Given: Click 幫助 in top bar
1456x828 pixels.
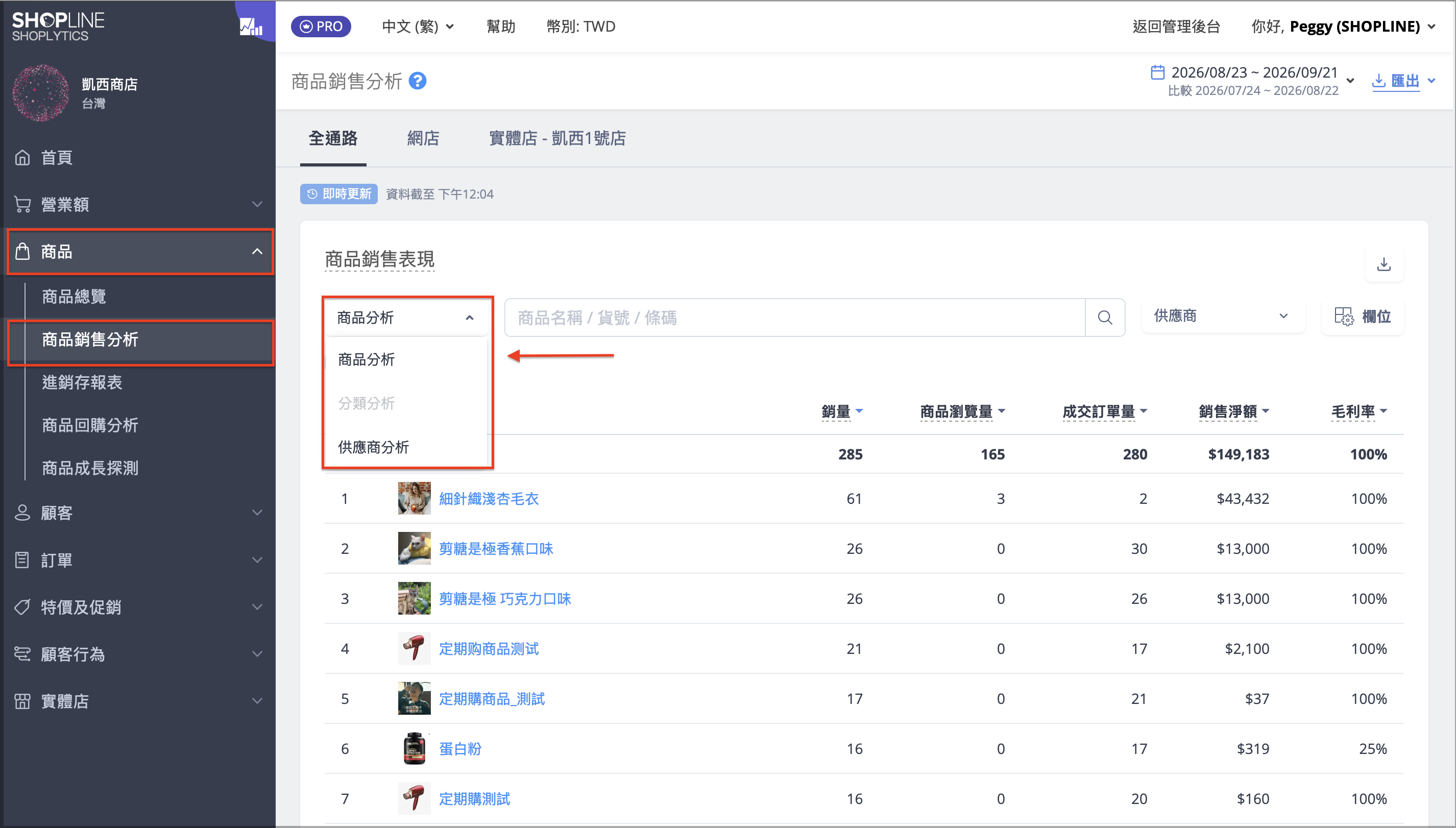Looking at the screenshot, I should tap(500, 26).
